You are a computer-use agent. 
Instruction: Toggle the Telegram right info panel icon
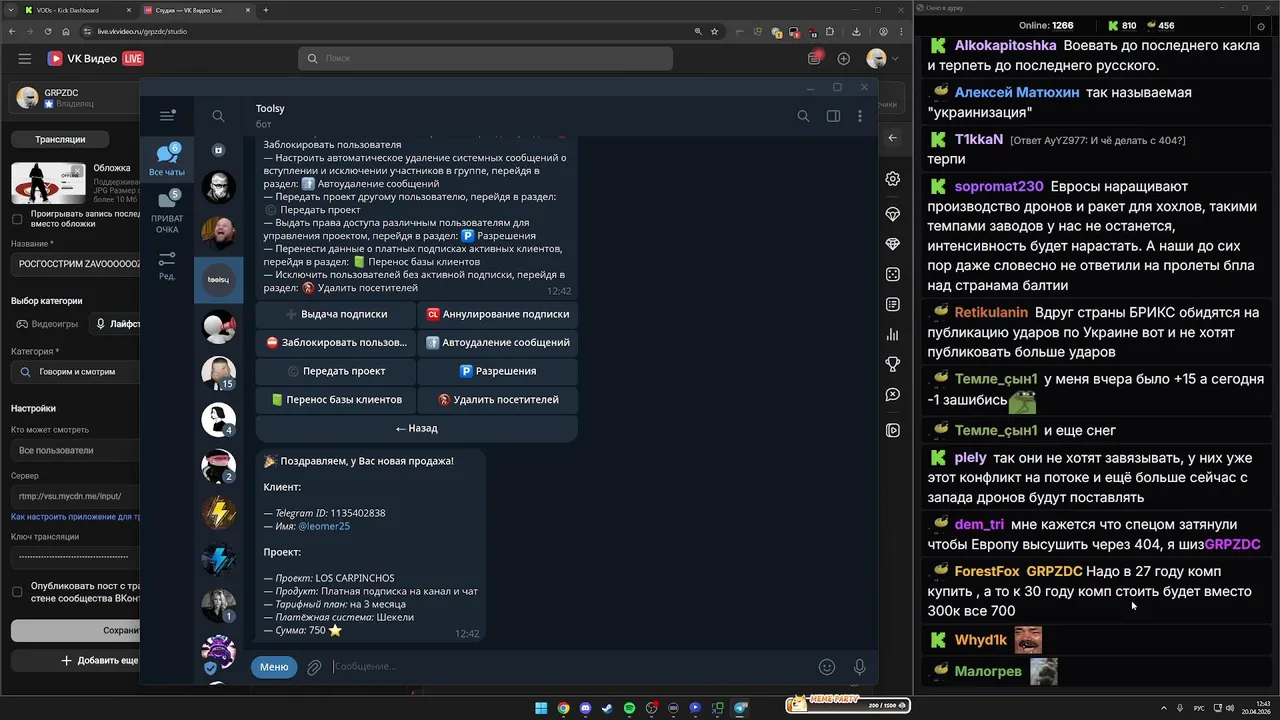tap(833, 116)
